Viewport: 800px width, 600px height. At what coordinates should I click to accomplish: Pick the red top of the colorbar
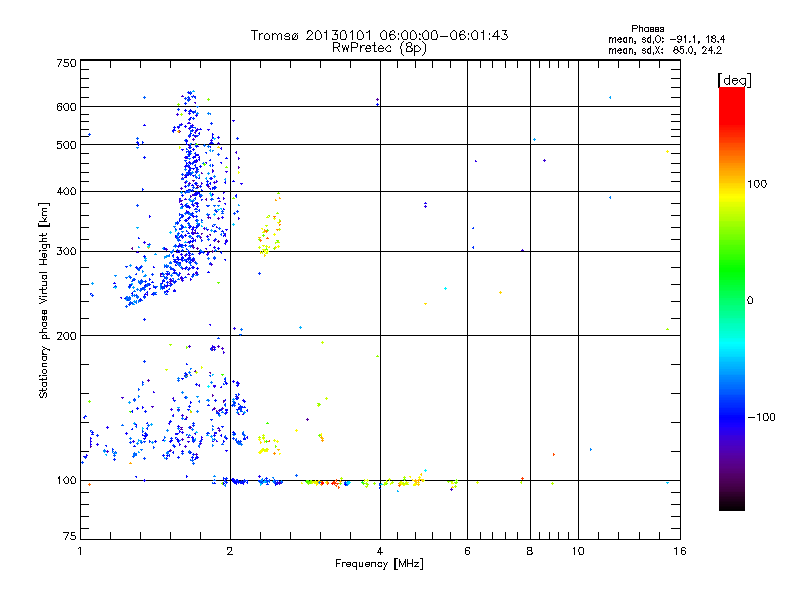pyautogui.click(x=732, y=107)
